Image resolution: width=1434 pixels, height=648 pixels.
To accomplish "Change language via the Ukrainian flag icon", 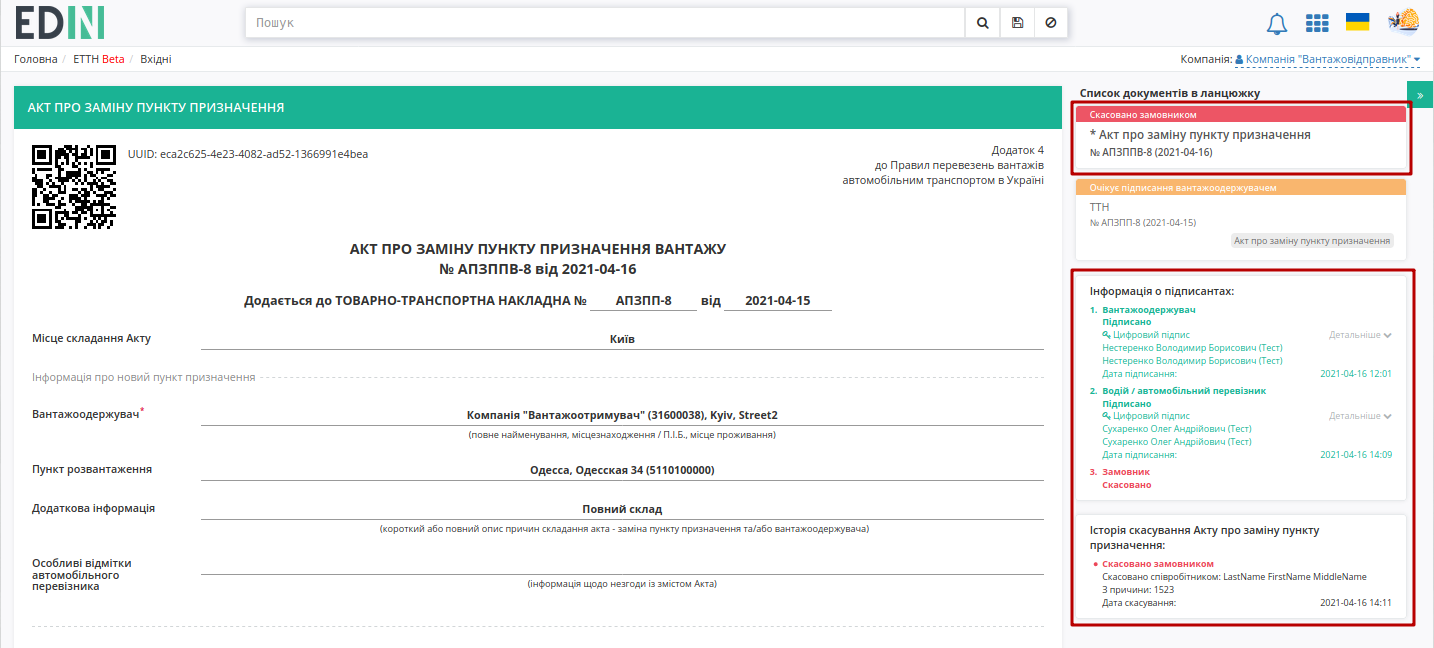I will (1358, 22).
